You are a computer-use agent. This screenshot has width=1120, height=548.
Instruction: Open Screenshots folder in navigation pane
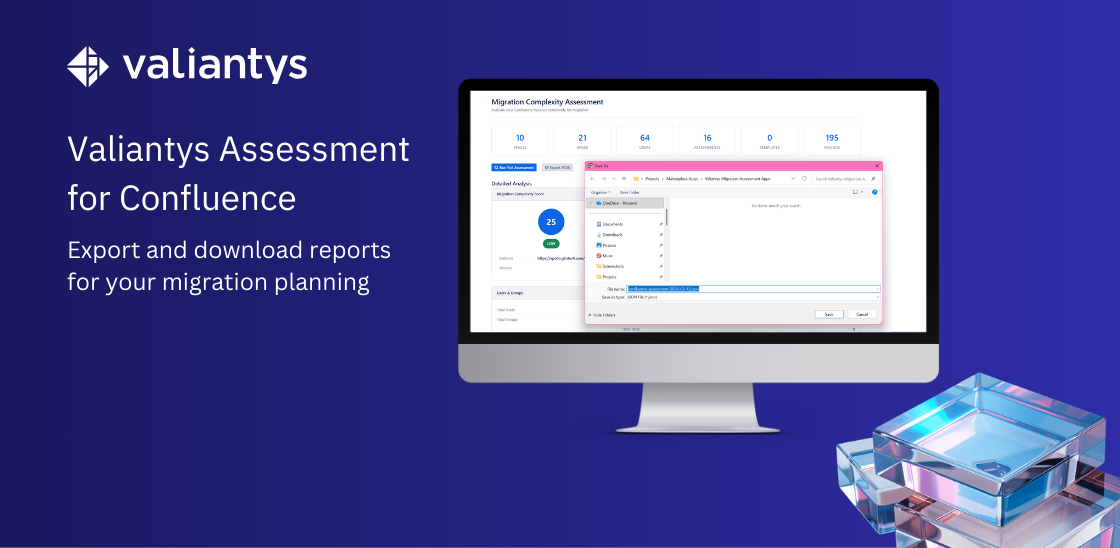pyautogui.click(x=610, y=266)
